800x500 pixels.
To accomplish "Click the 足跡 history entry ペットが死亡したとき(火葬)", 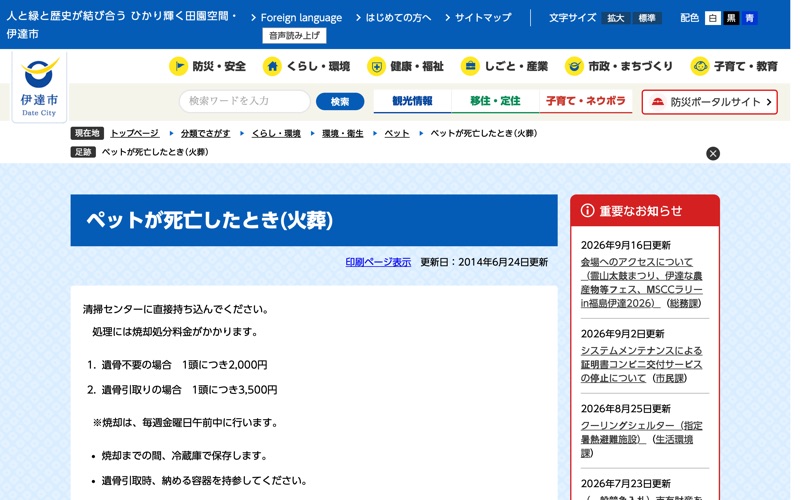I will click(155, 152).
